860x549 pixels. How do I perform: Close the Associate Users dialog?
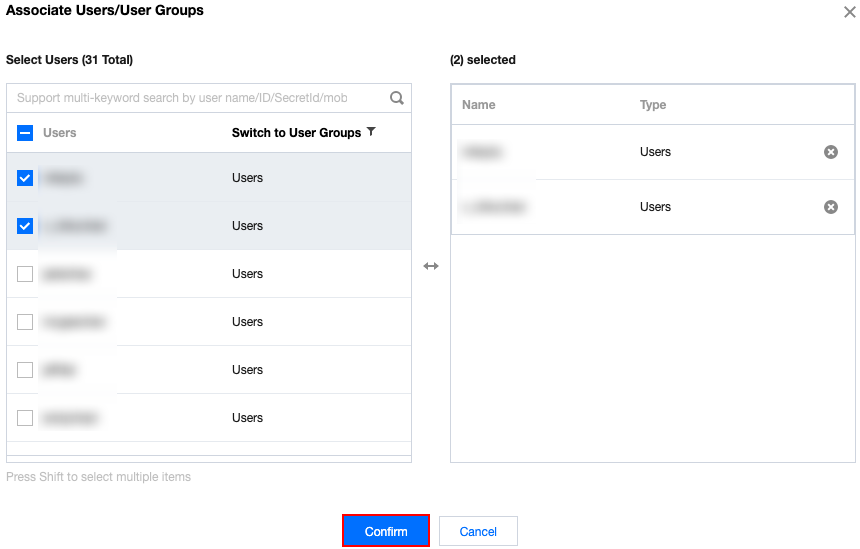pyautogui.click(x=850, y=12)
